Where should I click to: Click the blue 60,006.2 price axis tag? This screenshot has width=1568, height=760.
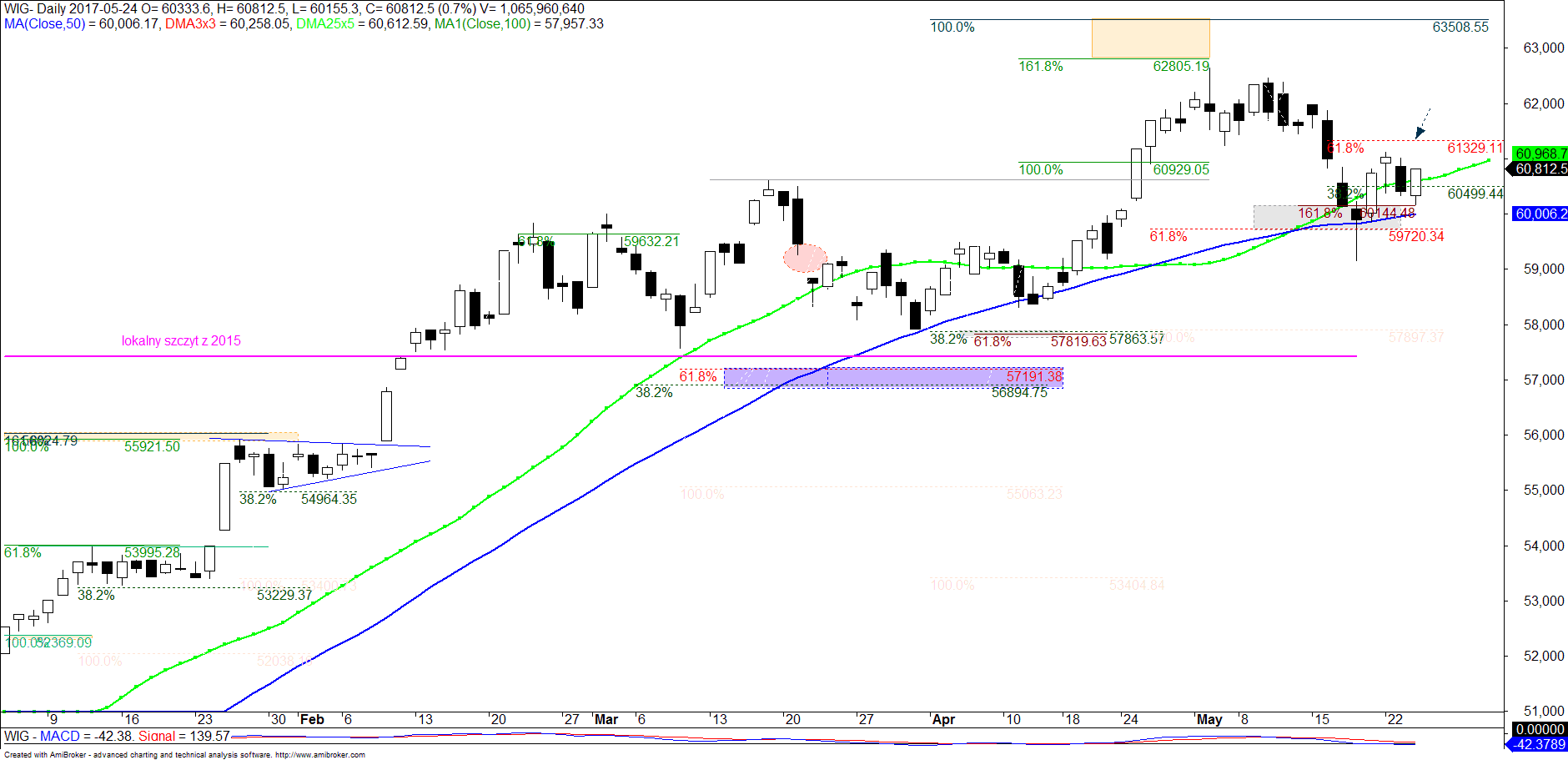click(x=1540, y=214)
